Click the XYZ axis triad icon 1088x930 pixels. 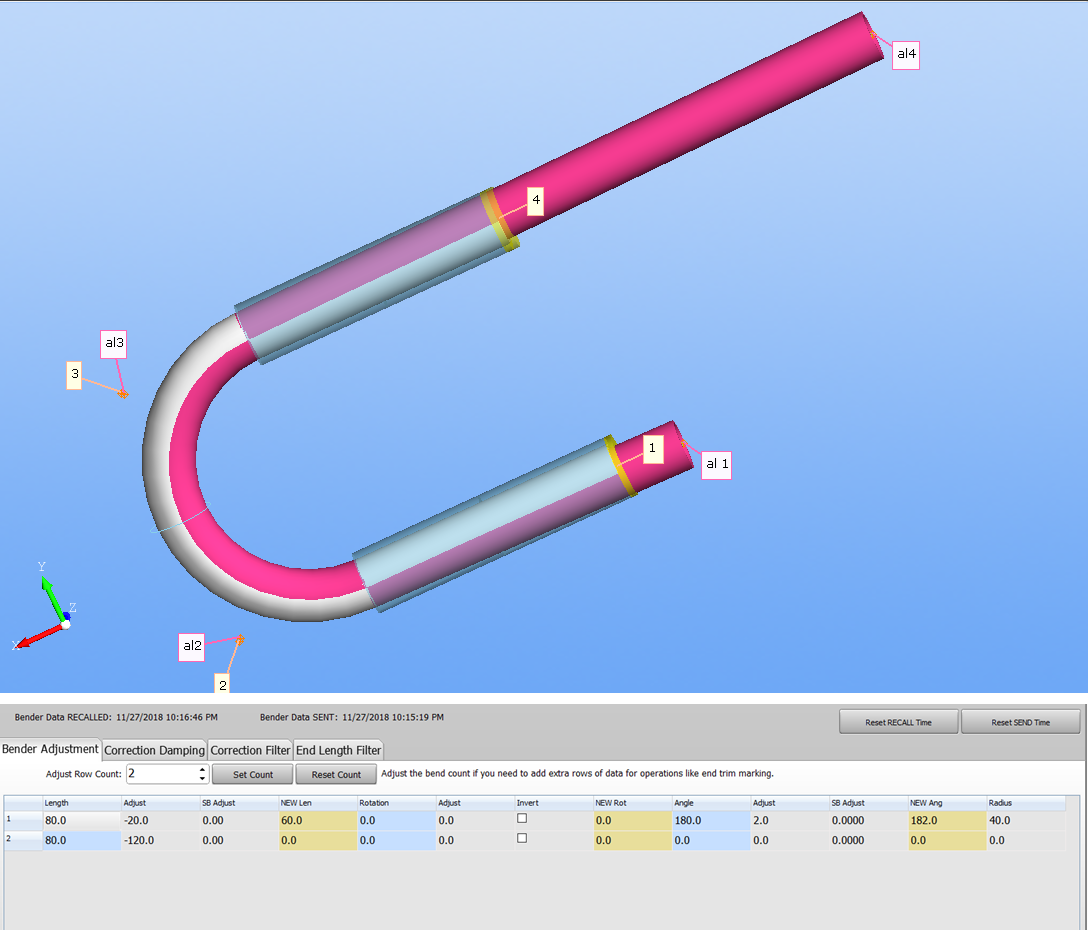[50, 612]
